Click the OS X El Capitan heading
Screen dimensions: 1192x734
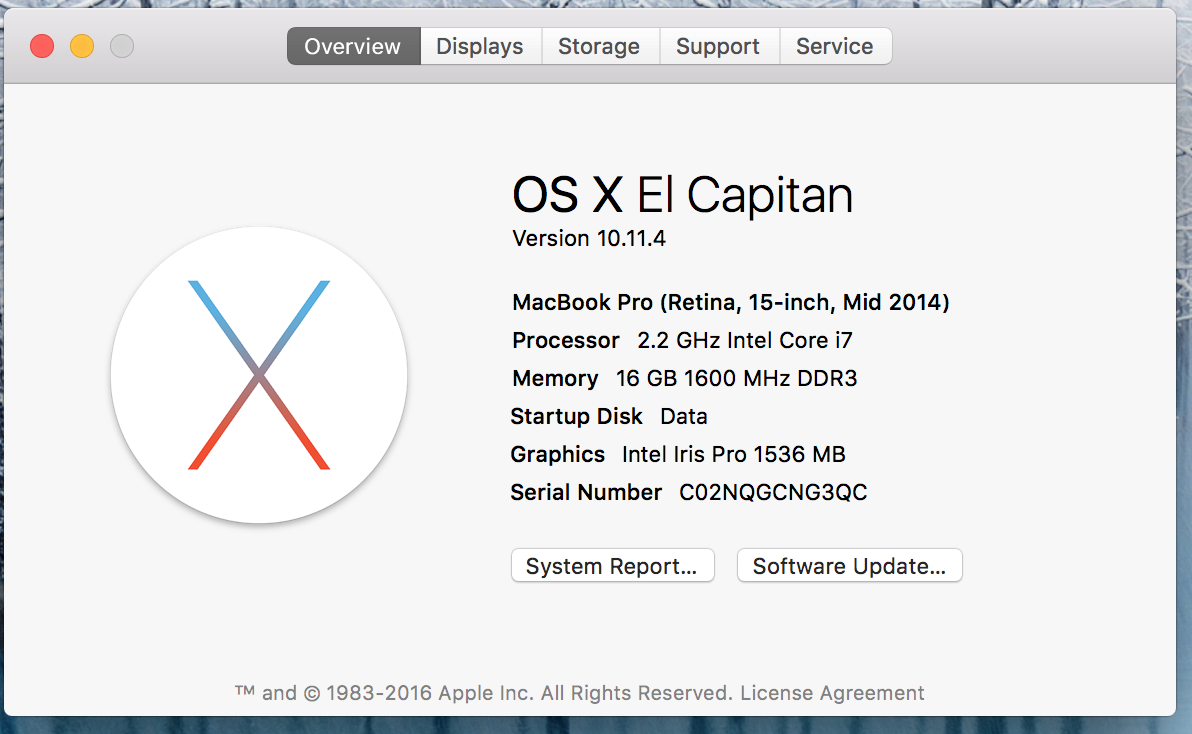pos(682,195)
